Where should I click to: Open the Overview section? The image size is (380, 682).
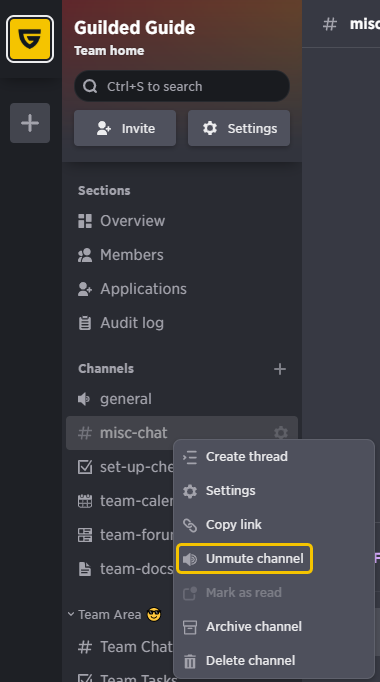pos(182,221)
